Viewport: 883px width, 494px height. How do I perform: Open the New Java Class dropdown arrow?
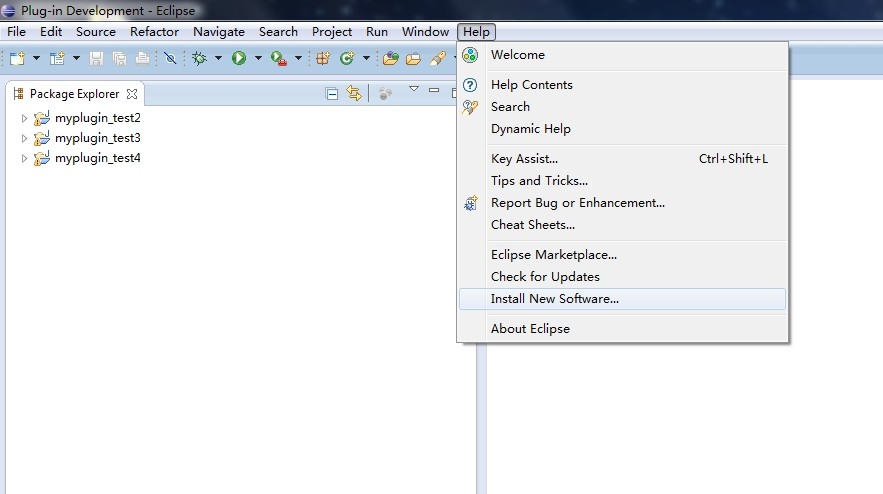coord(366,58)
